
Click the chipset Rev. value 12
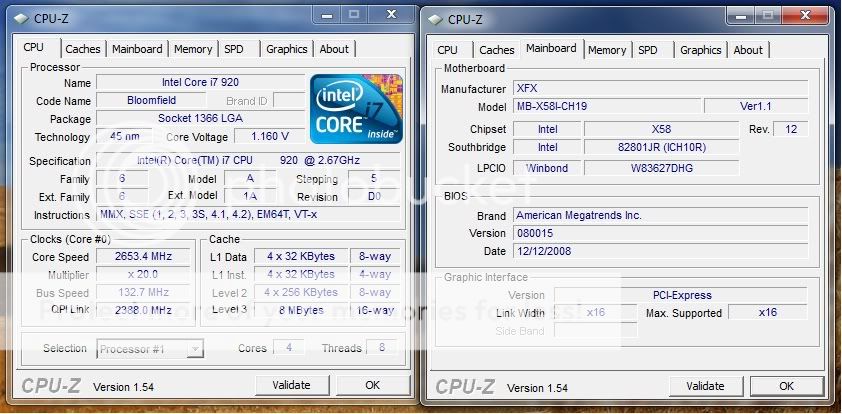[790, 129]
